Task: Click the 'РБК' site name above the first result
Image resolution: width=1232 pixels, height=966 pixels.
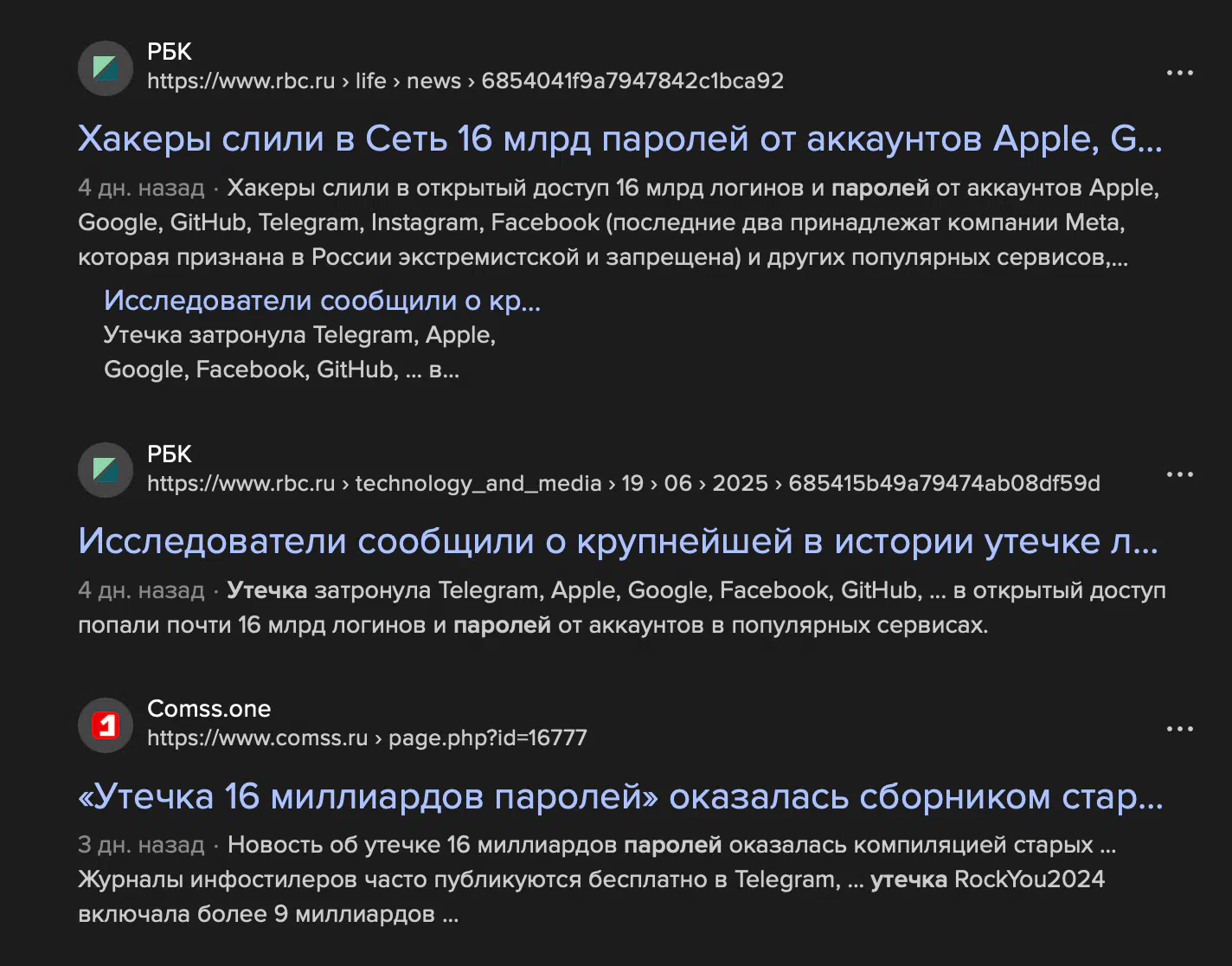Action: 170,52
